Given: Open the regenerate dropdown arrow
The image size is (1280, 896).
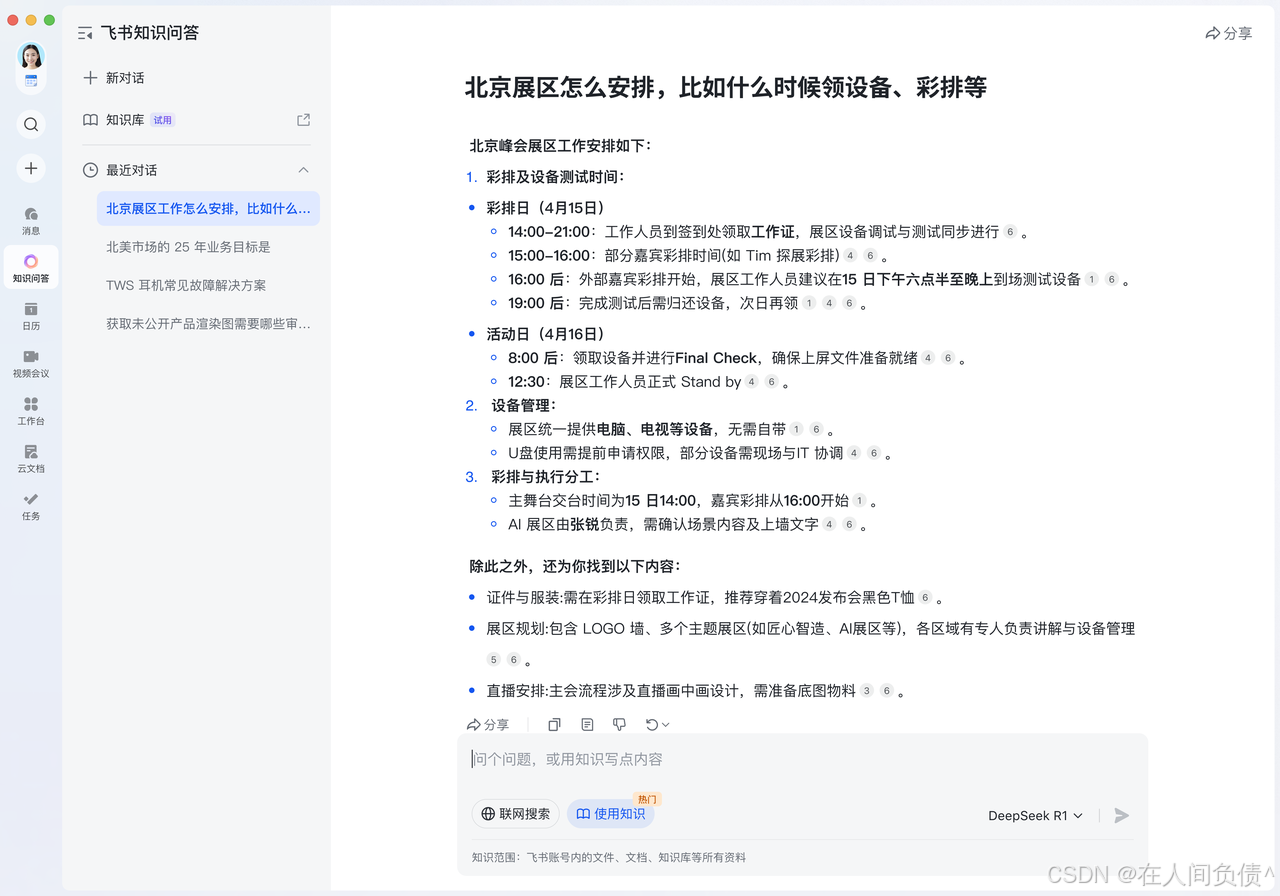Looking at the screenshot, I should 666,724.
